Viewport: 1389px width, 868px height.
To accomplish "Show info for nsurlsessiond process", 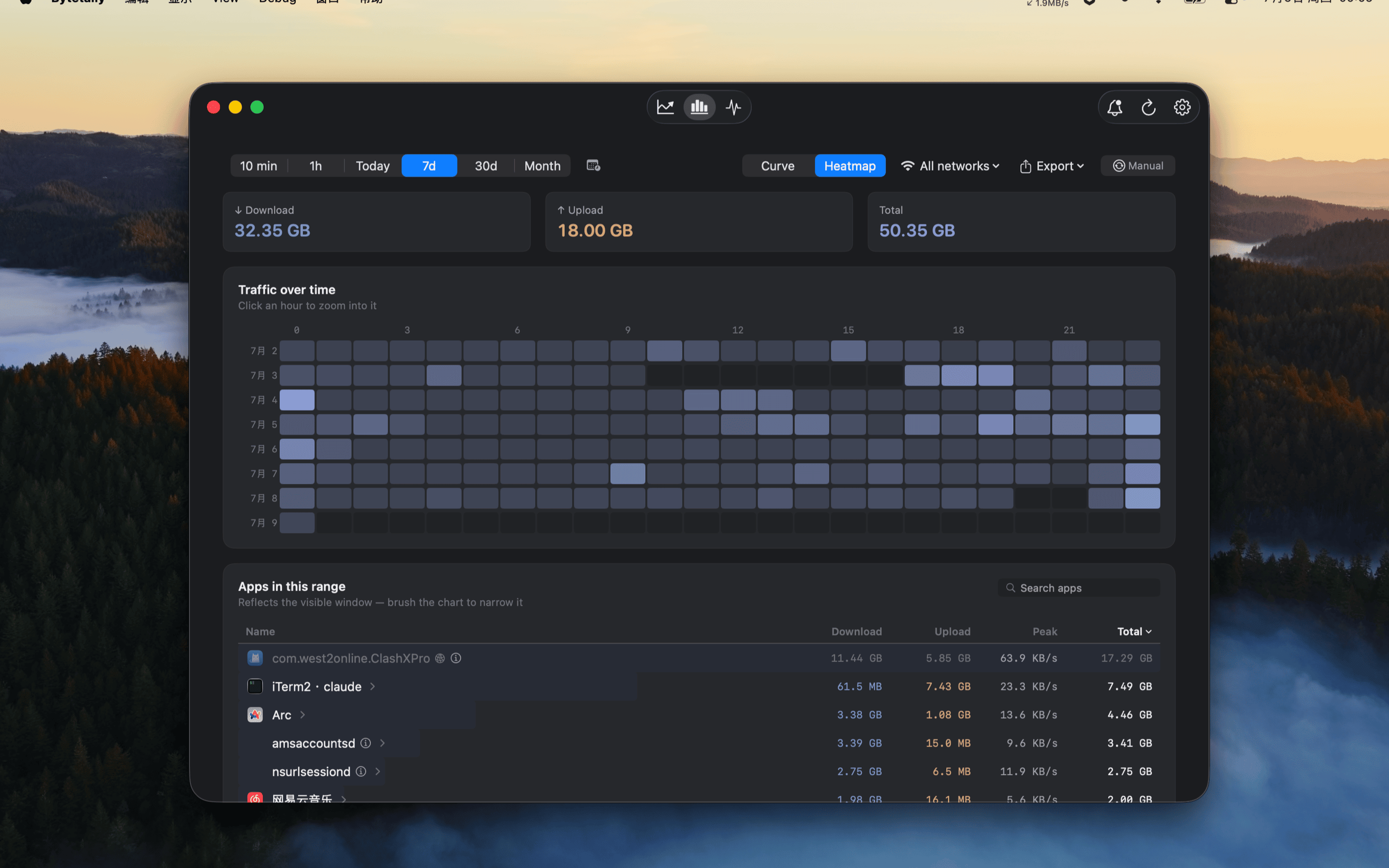I will [x=361, y=771].
